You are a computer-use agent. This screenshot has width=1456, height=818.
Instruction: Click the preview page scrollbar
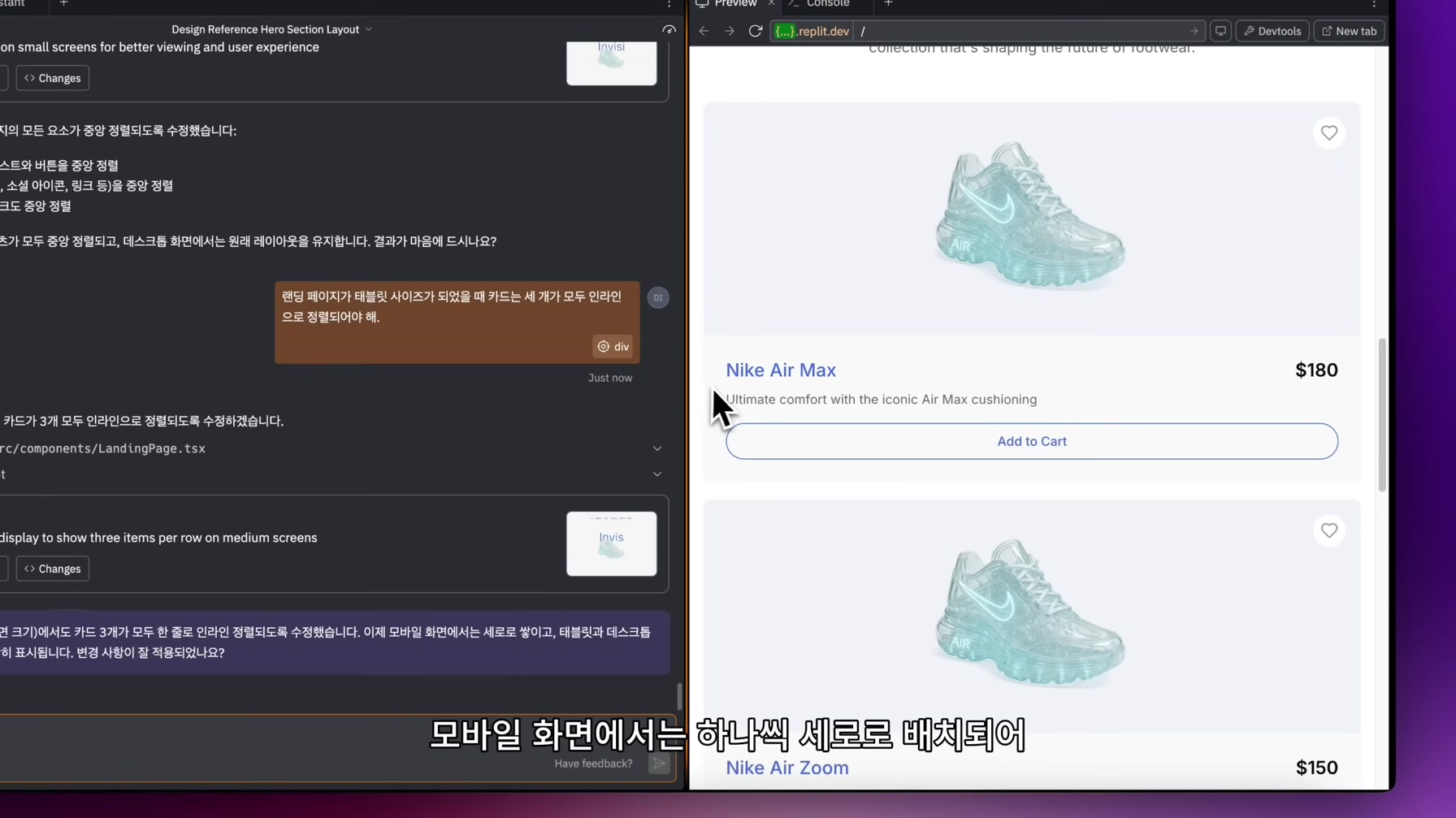pos(1382,415)
